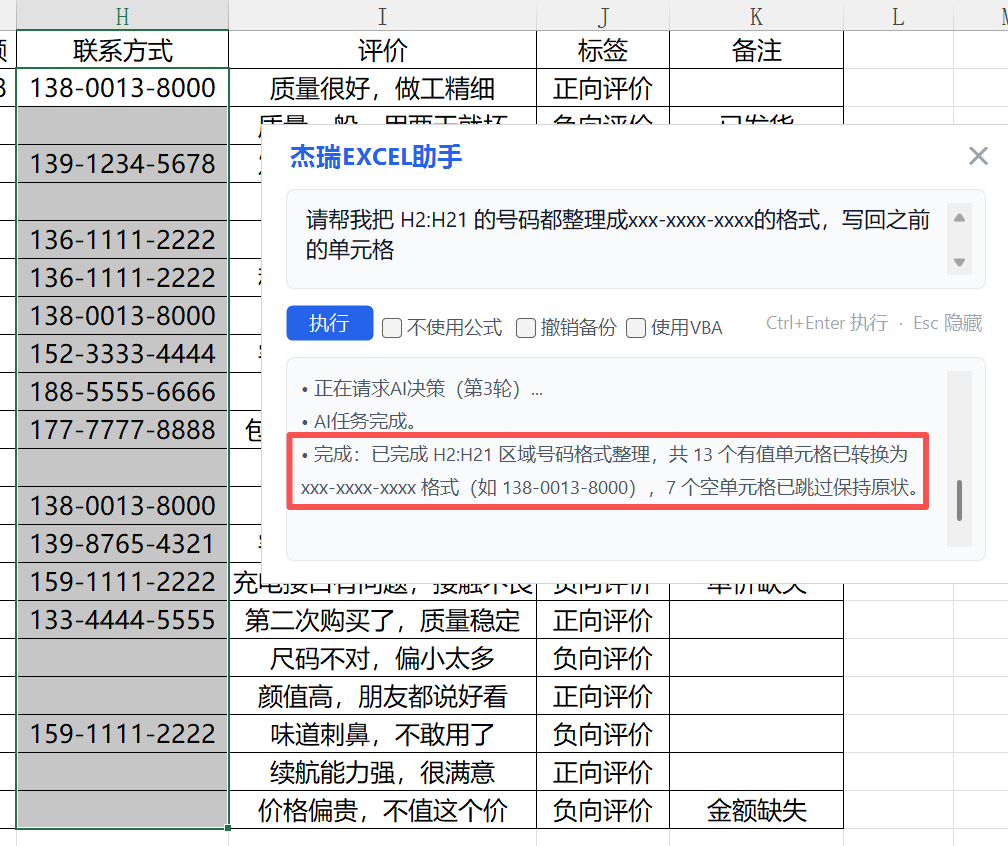This screenshot has width=1008, height=846.
Task: Click the 执行 button
Action: (x=329, y=324)
